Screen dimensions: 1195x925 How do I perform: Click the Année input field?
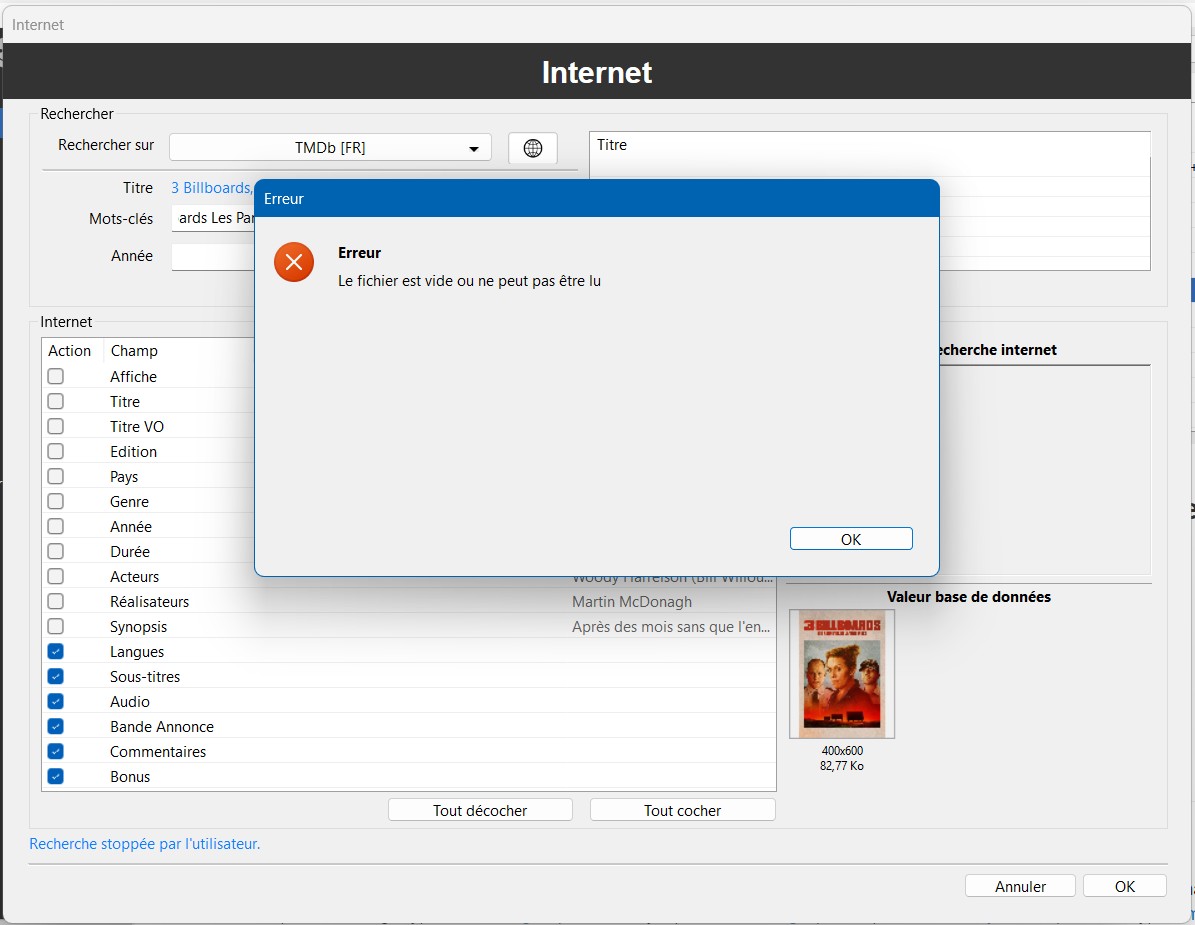[213, 257]
